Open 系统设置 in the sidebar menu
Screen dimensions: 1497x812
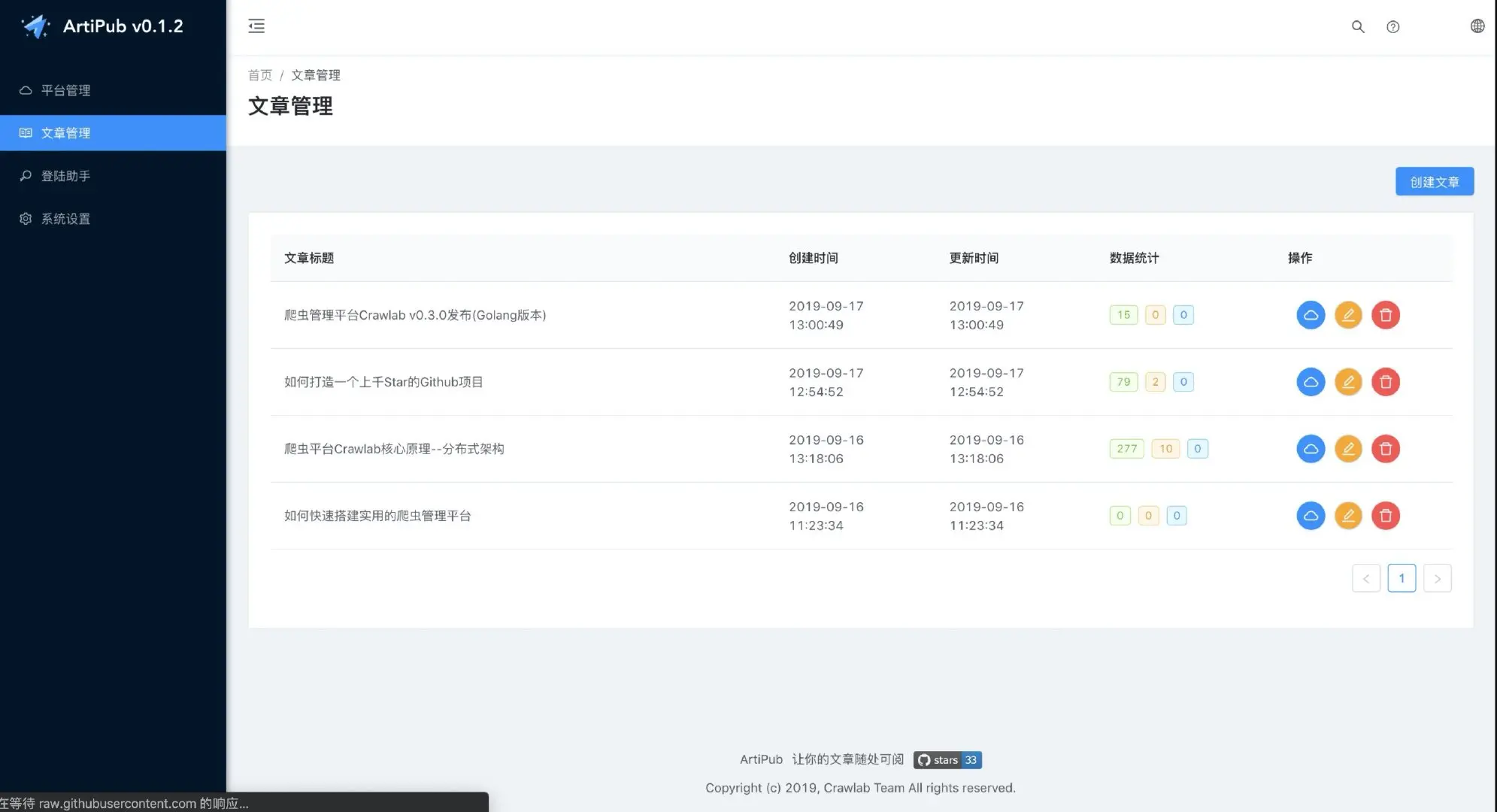pyautogui.click(x=66, y=219)
